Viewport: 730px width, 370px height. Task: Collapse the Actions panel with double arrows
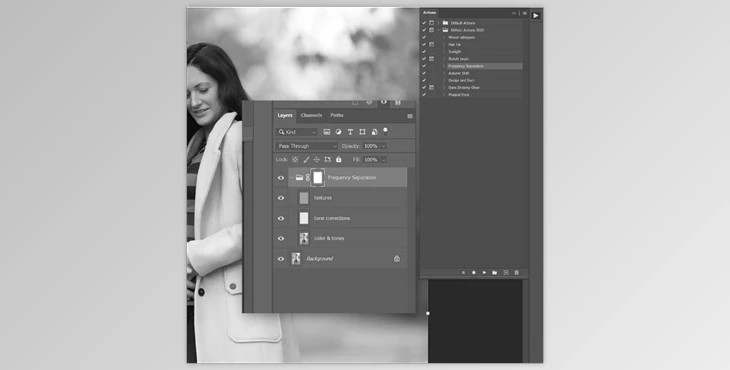coord(514,13)
